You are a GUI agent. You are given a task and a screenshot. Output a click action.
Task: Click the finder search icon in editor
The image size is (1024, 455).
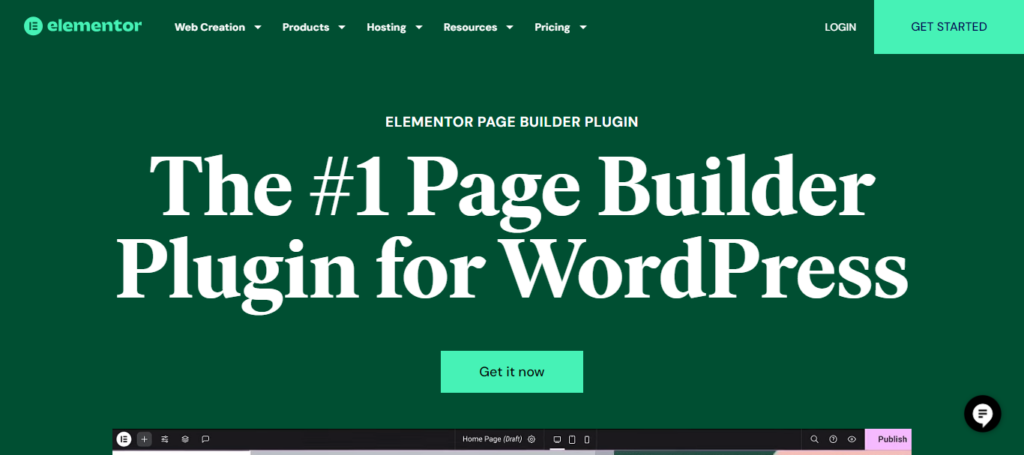click(x=814, y=439)
